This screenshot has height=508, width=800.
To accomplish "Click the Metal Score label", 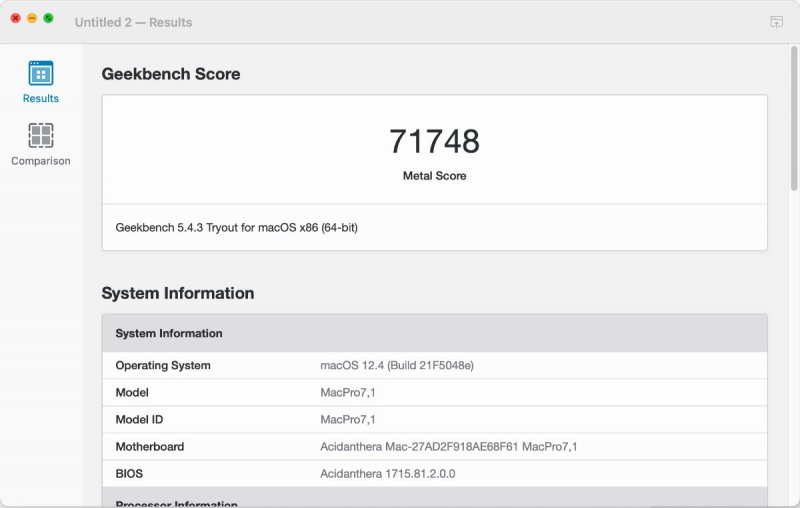I will point(434,176).
